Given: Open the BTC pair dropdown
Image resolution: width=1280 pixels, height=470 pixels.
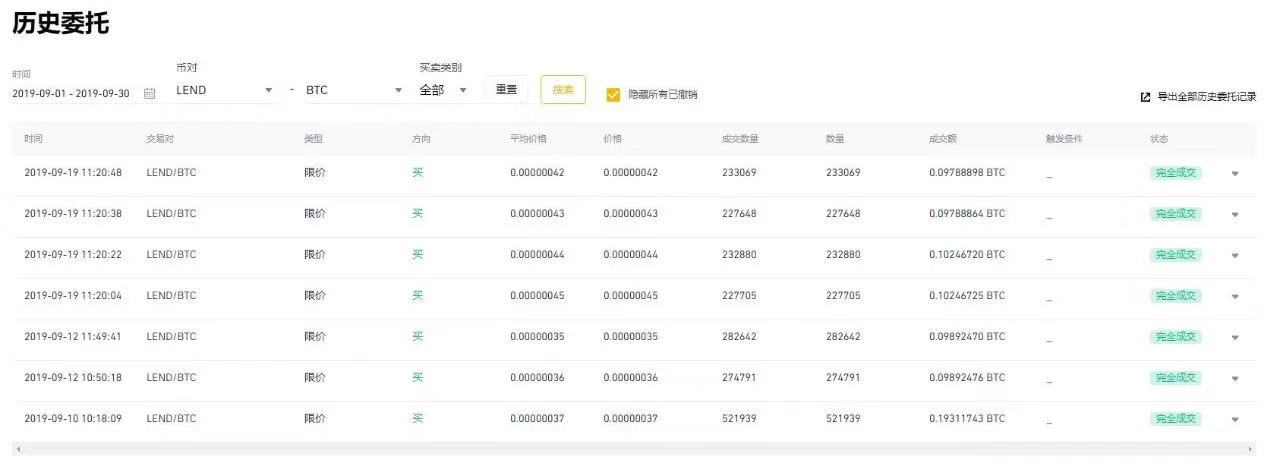Looking at the screenshot, I should [x=354, y=90].
